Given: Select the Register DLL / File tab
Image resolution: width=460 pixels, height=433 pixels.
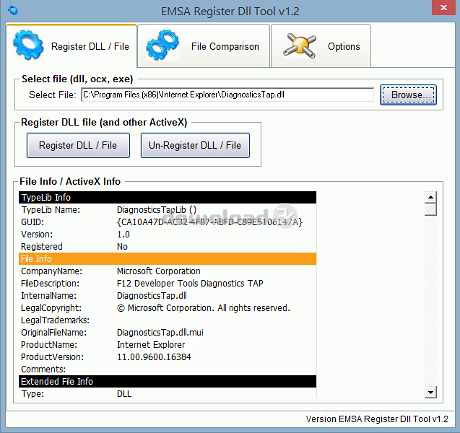Looking at the screenshot, I should (x=71, y=46).
